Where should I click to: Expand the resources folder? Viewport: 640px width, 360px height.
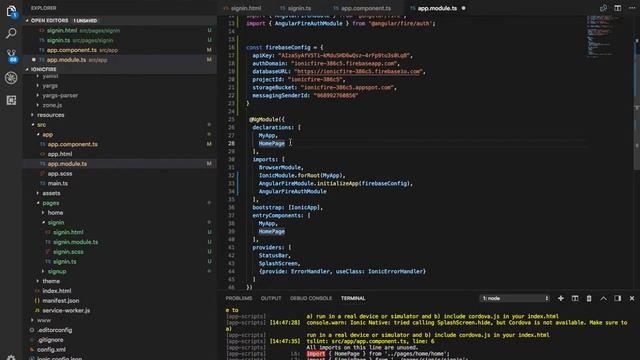click(50, 115)
